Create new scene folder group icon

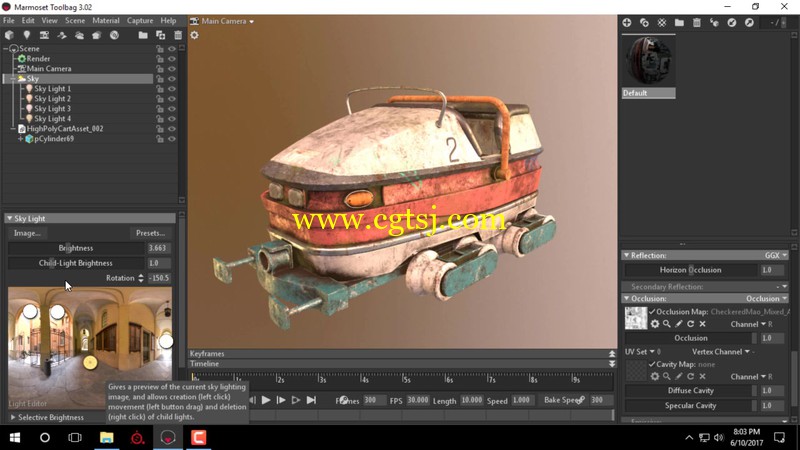coord(143,35)
